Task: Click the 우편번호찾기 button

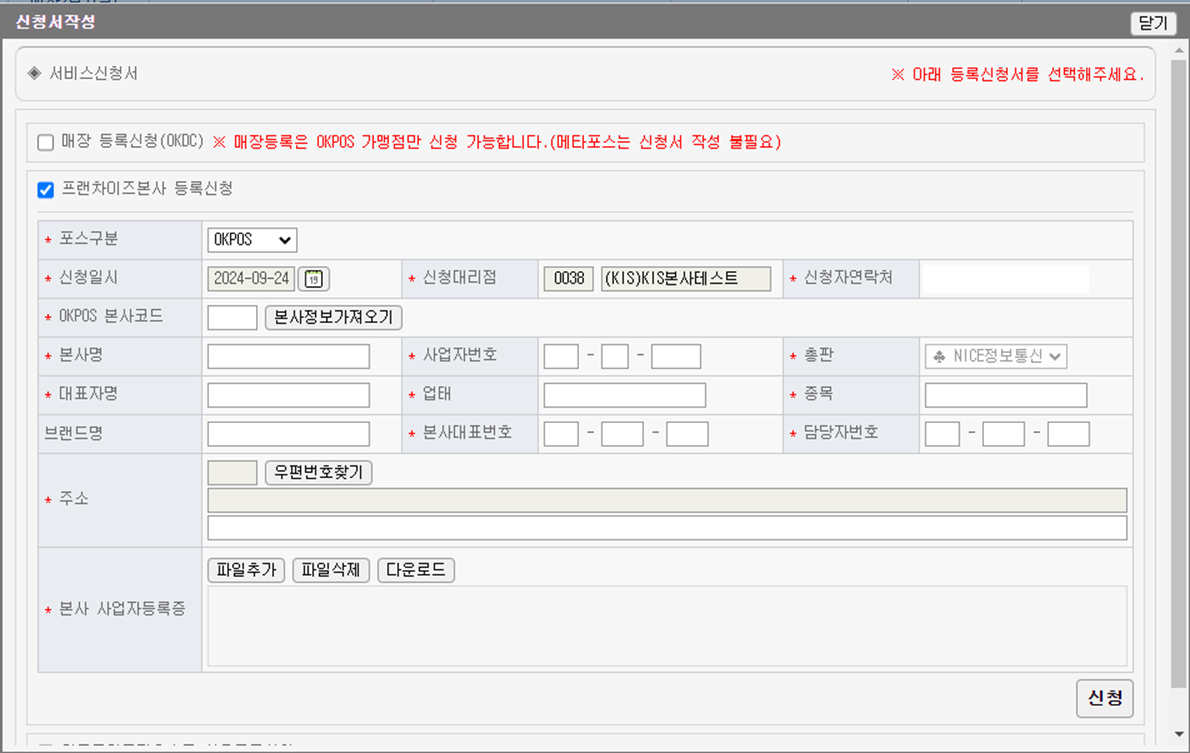Action: 318,473
